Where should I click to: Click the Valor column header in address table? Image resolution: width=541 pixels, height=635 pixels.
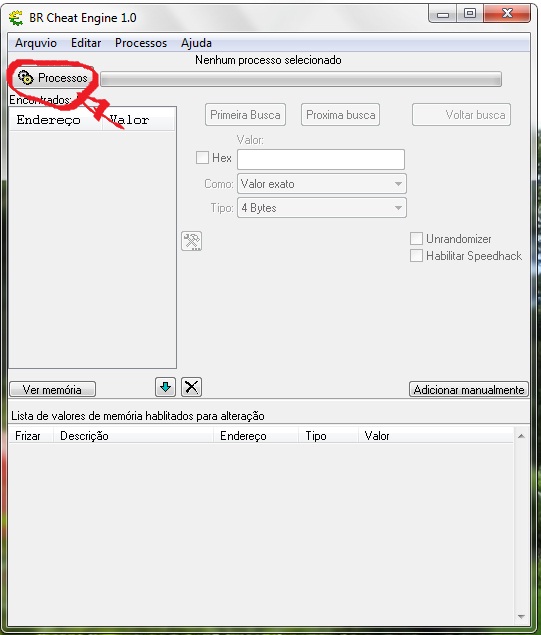click(x=436, y=436)
